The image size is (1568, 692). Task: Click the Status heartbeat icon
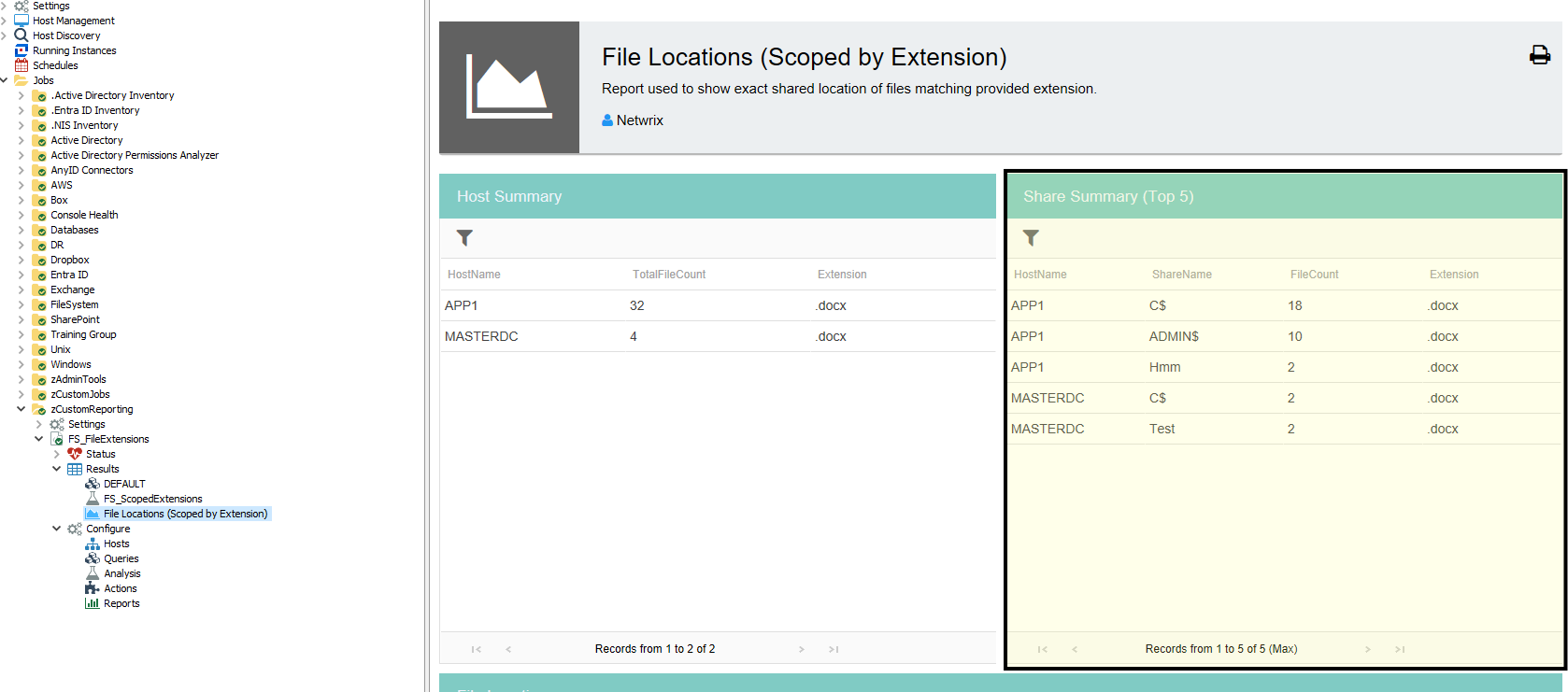pos(75,454)
